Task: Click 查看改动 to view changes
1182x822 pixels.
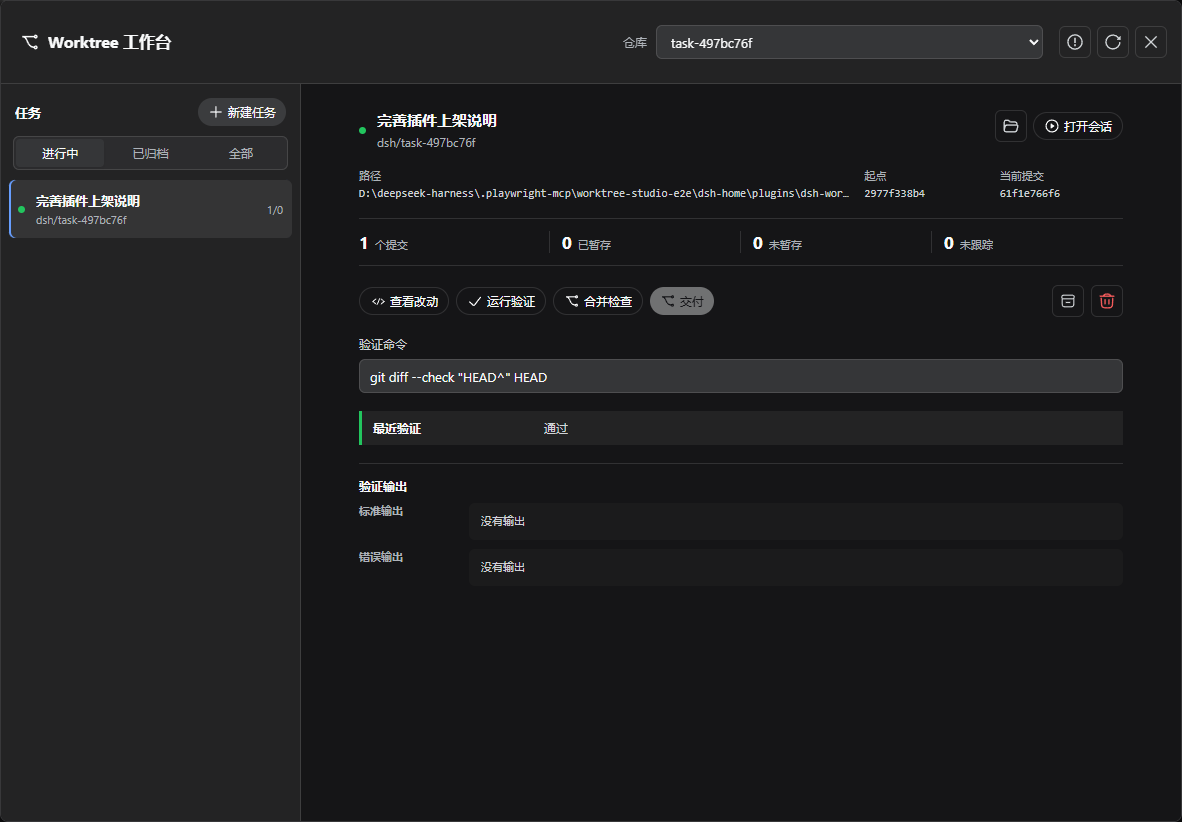Action: coord(404,301)
